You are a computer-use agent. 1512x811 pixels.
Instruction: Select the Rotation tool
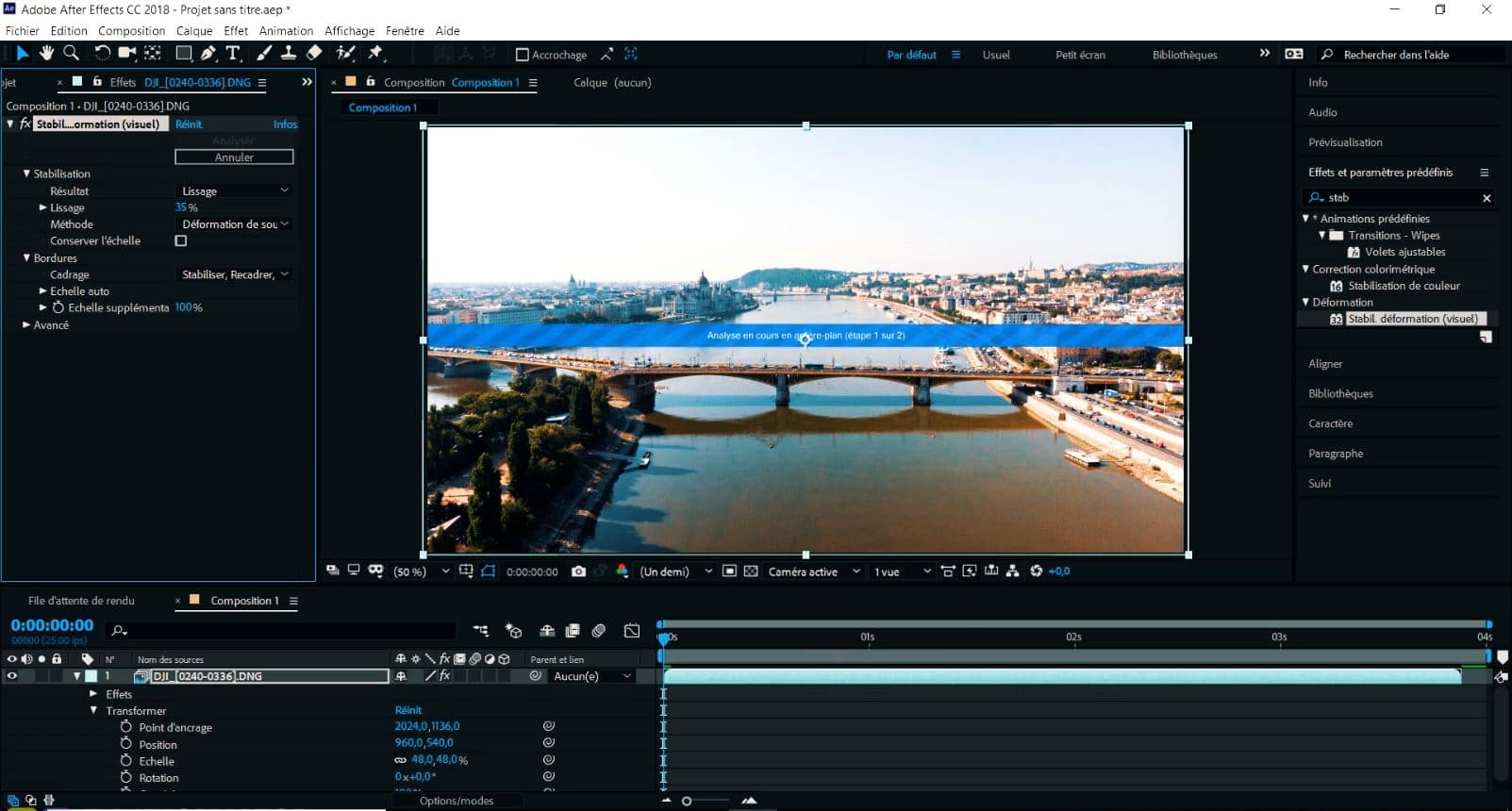point(102,54)
